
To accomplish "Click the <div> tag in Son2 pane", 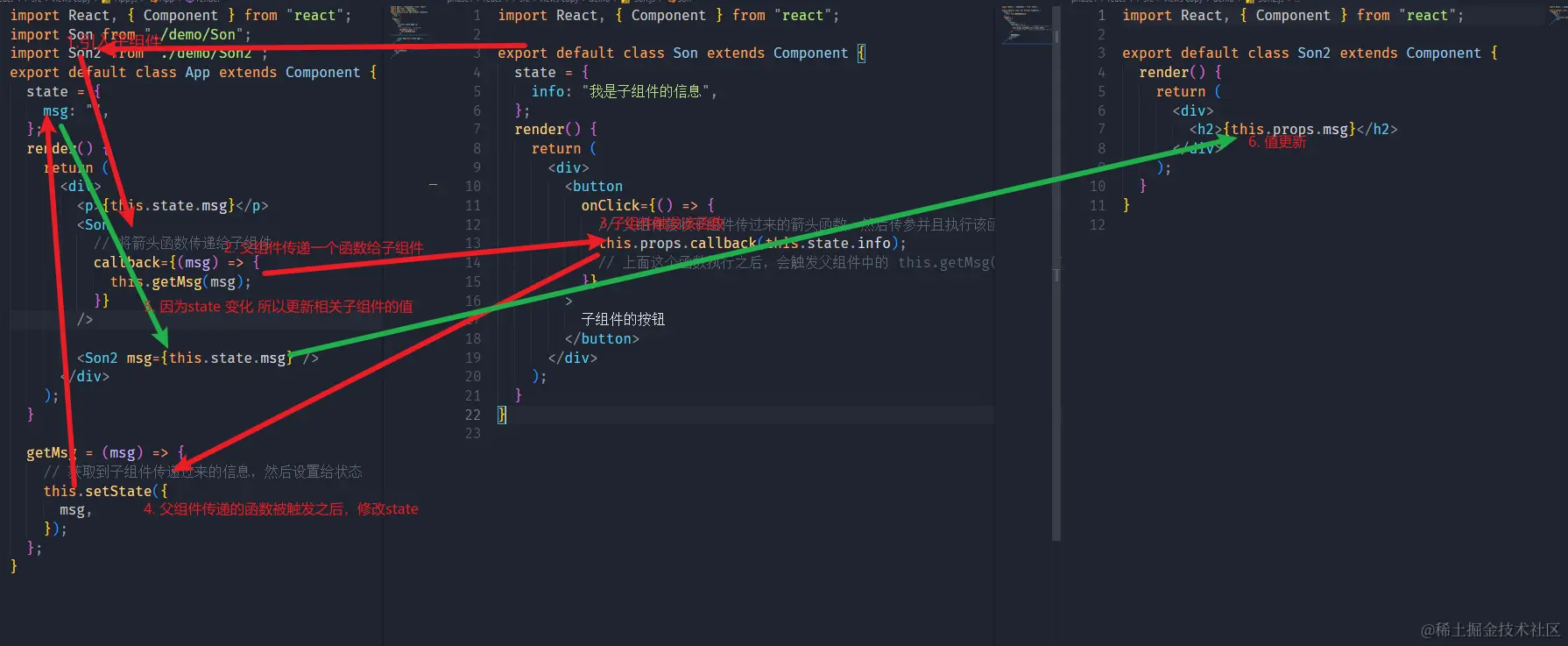I will coord(1193,110).
